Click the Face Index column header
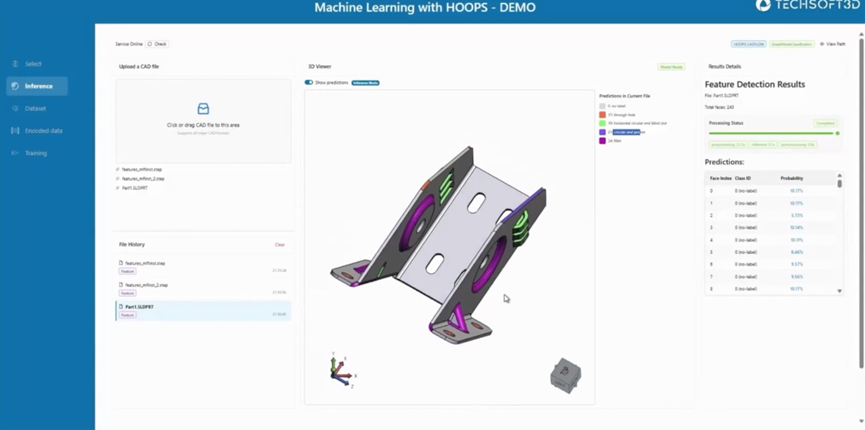 tap(720, 178)
